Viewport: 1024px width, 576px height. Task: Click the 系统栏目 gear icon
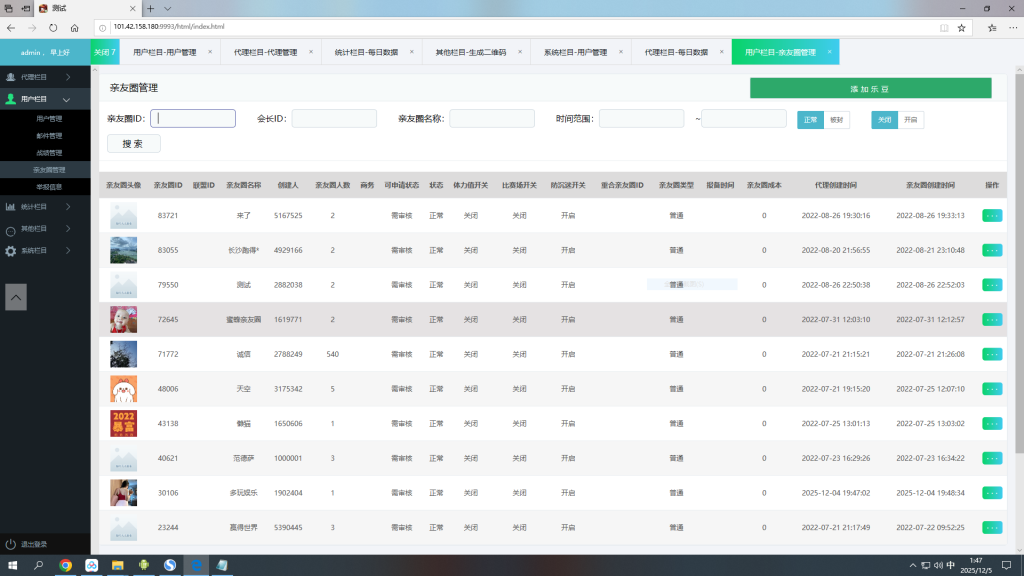tap(10, 251)
